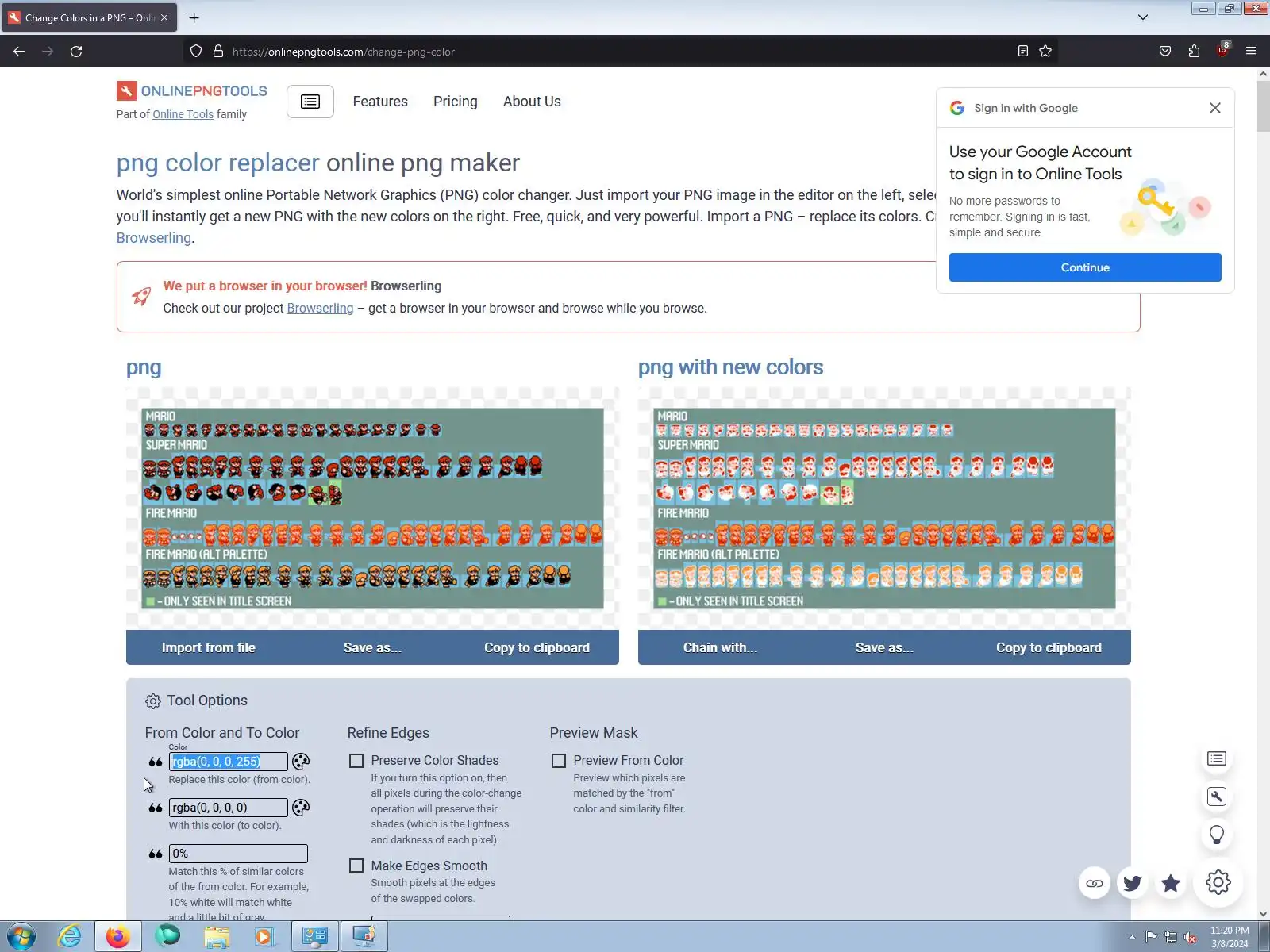Click quote icon beside the from color field
Screen dimensions: 1270x952
pos(156,762)
